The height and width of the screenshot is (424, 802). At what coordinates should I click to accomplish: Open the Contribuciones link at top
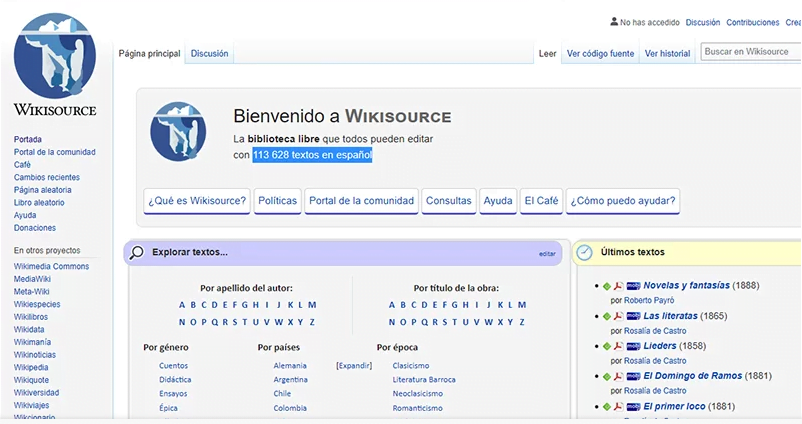752,22
